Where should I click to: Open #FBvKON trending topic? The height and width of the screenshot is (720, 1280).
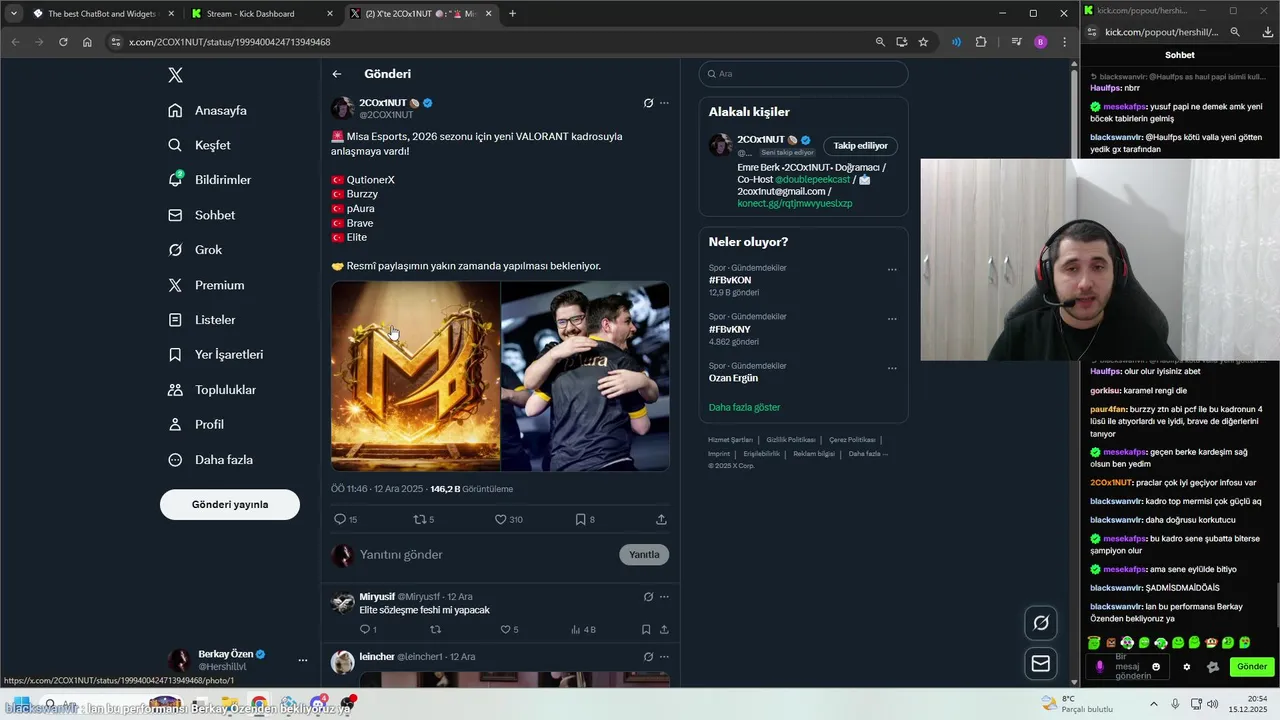point(730,280)
